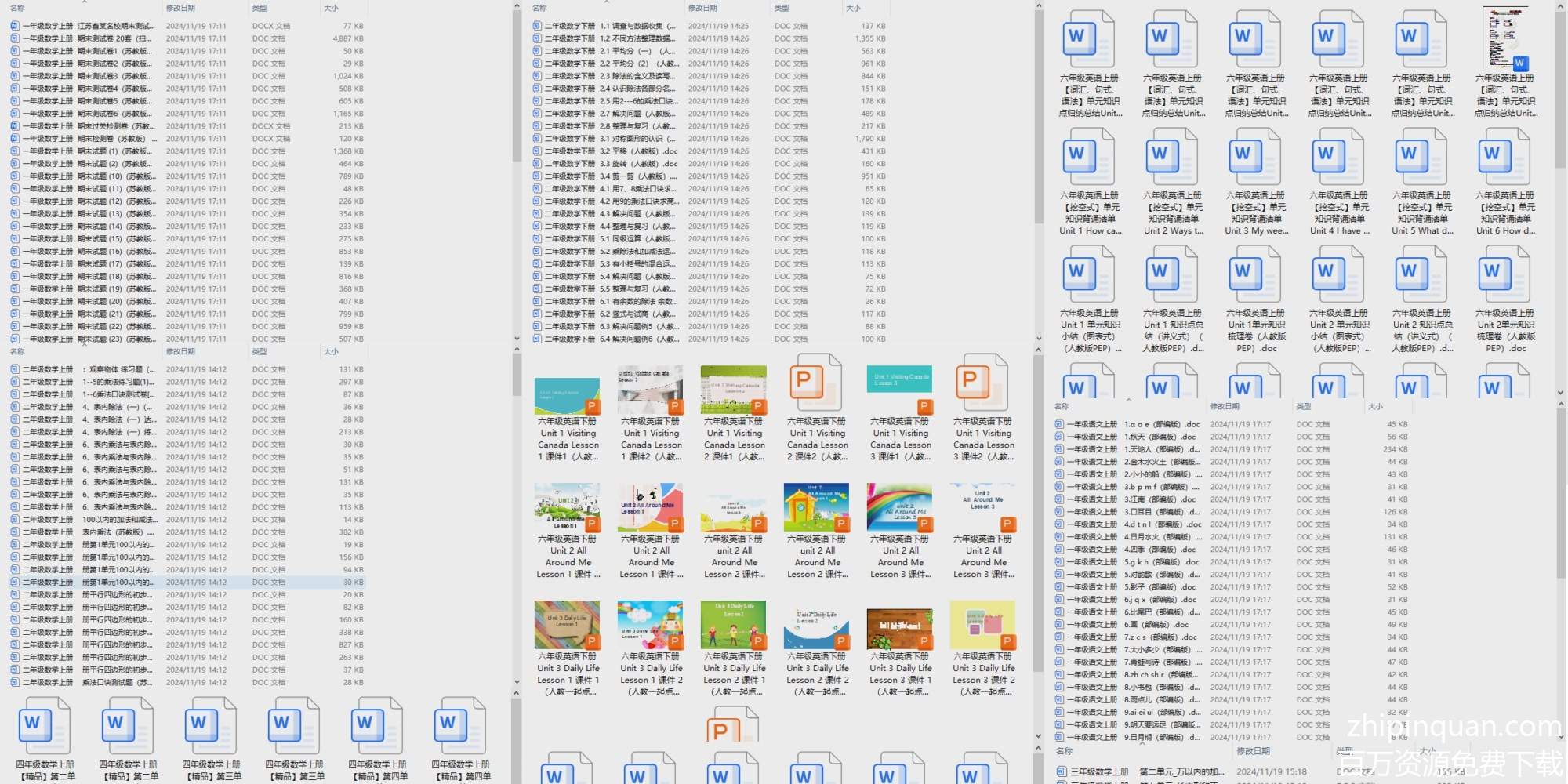Select Unit 3 Daily Life Lesson 2 课件1 green thumbnail
The image size is (1568, 784).
[x=734, y=626]
